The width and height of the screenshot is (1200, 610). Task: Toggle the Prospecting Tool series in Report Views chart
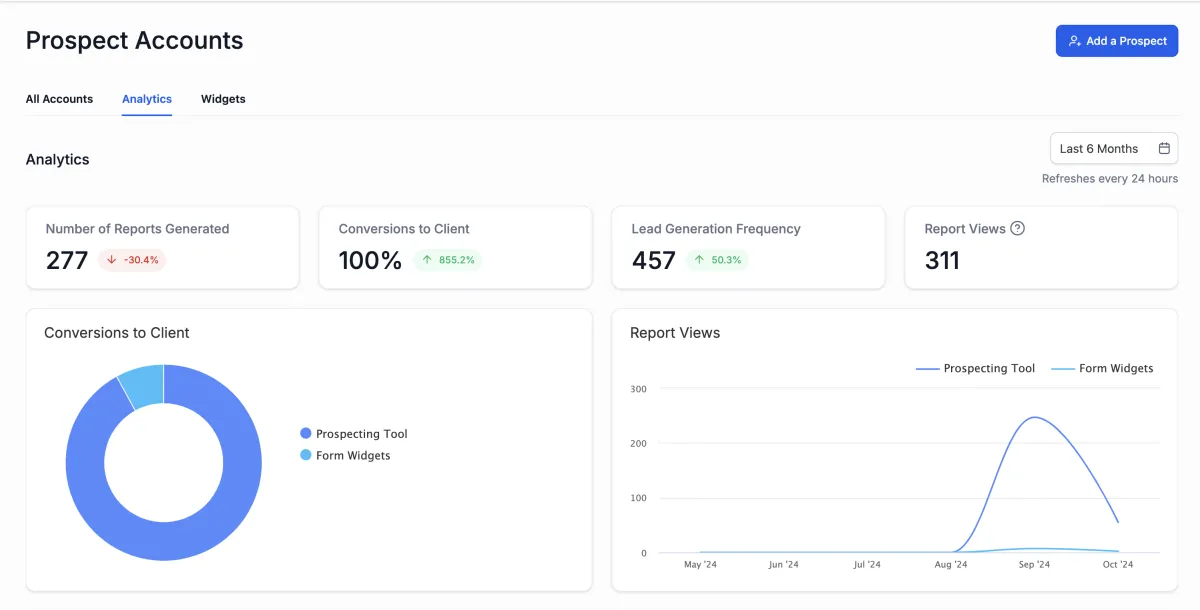[x=989, y=368]
